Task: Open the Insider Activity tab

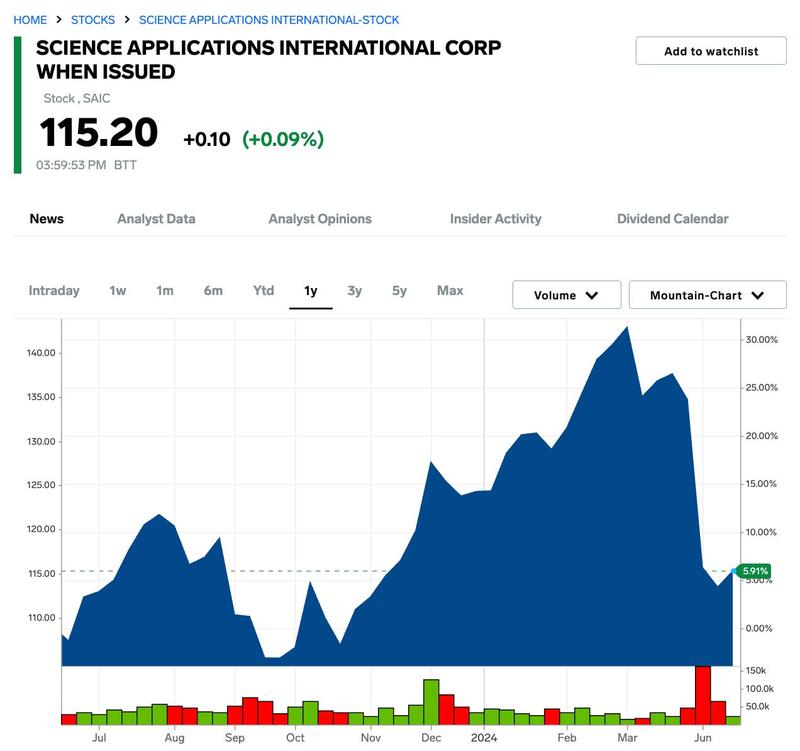Action: coord(495,219)
